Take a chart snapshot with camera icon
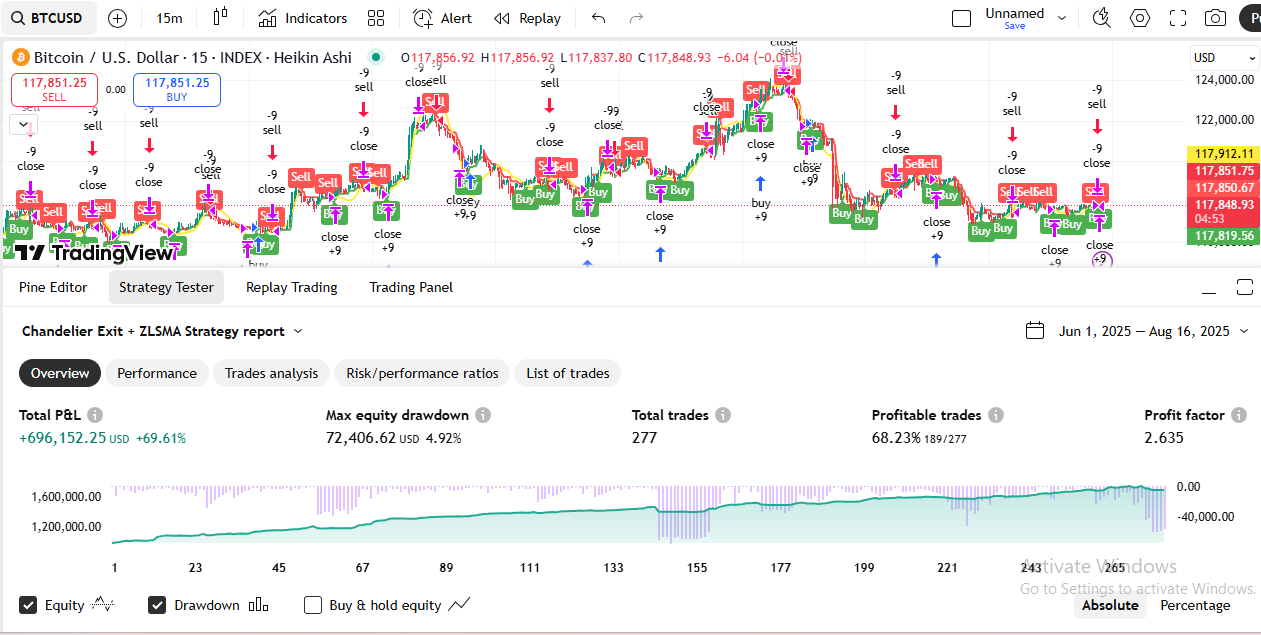The height and width of the screenshot is (635, 1261). coord(1215,18)
